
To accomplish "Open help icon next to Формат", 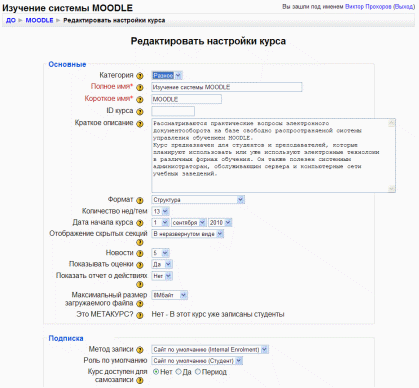I will [140, 200].
